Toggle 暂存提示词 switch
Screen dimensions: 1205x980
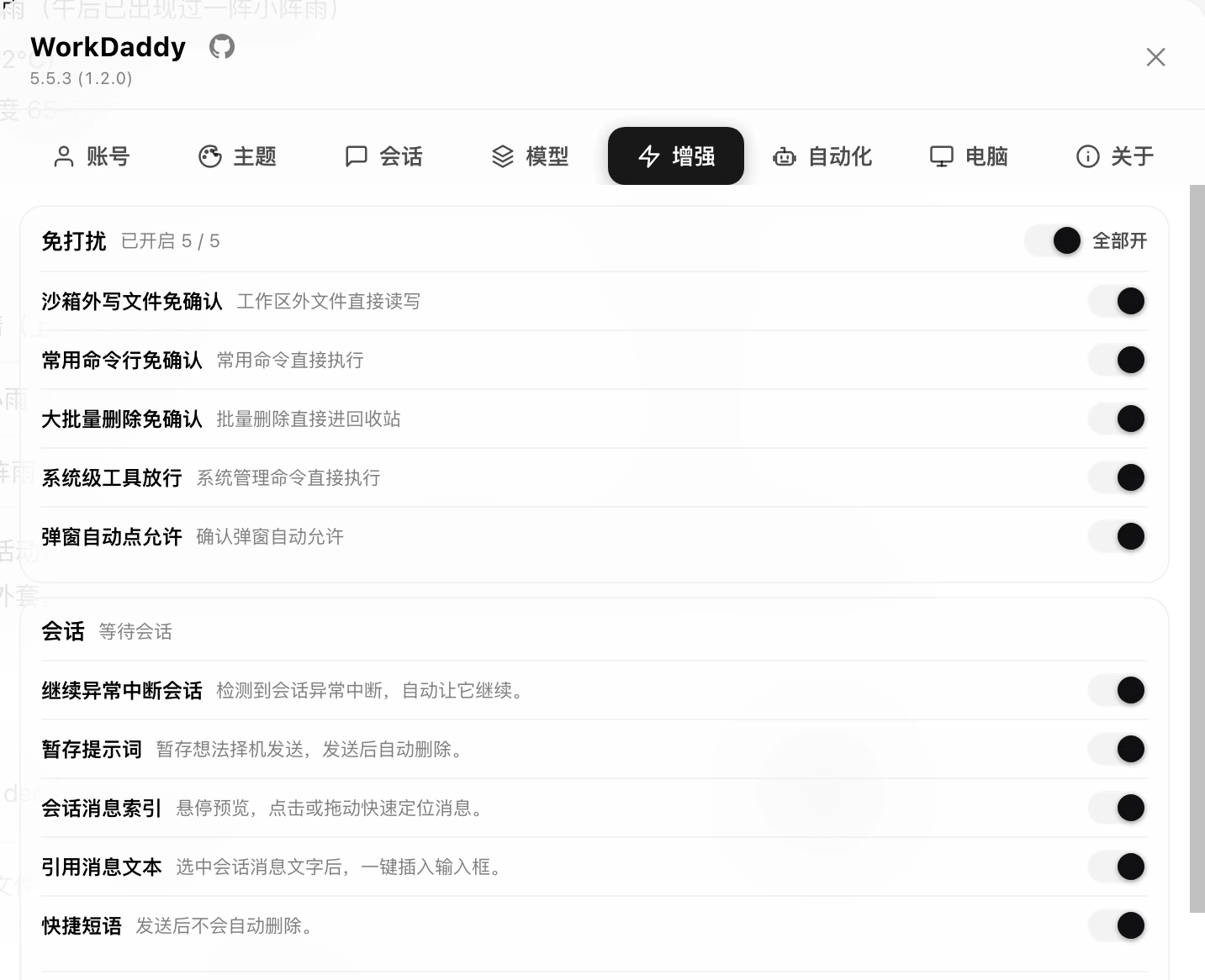pos(1118,749)
